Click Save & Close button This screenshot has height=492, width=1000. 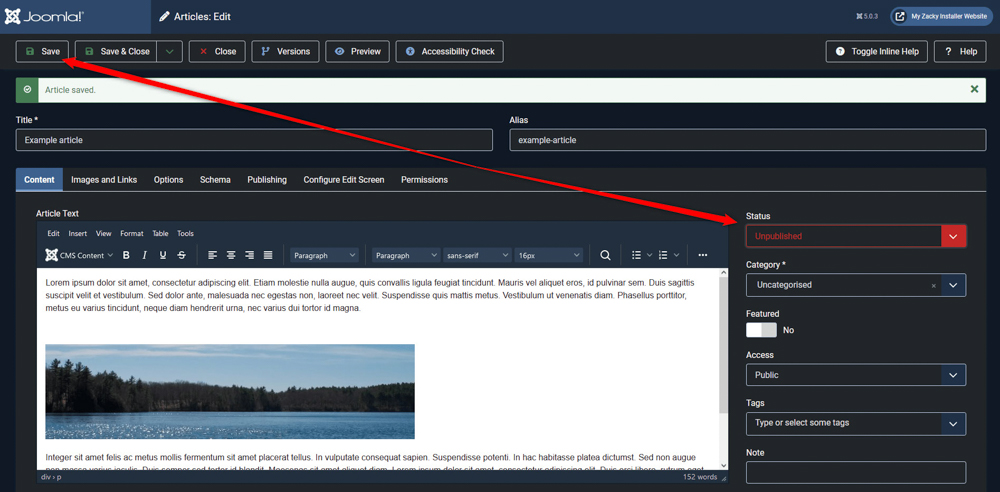[x=116, y=52]
